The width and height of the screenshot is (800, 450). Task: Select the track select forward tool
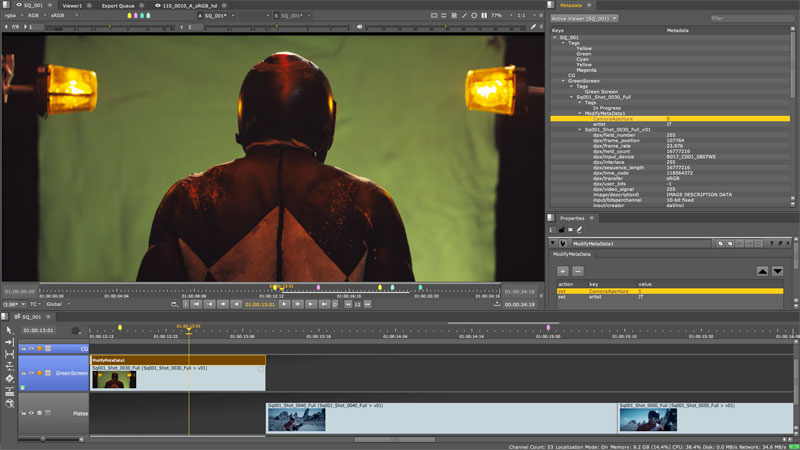tap(9, 342)
